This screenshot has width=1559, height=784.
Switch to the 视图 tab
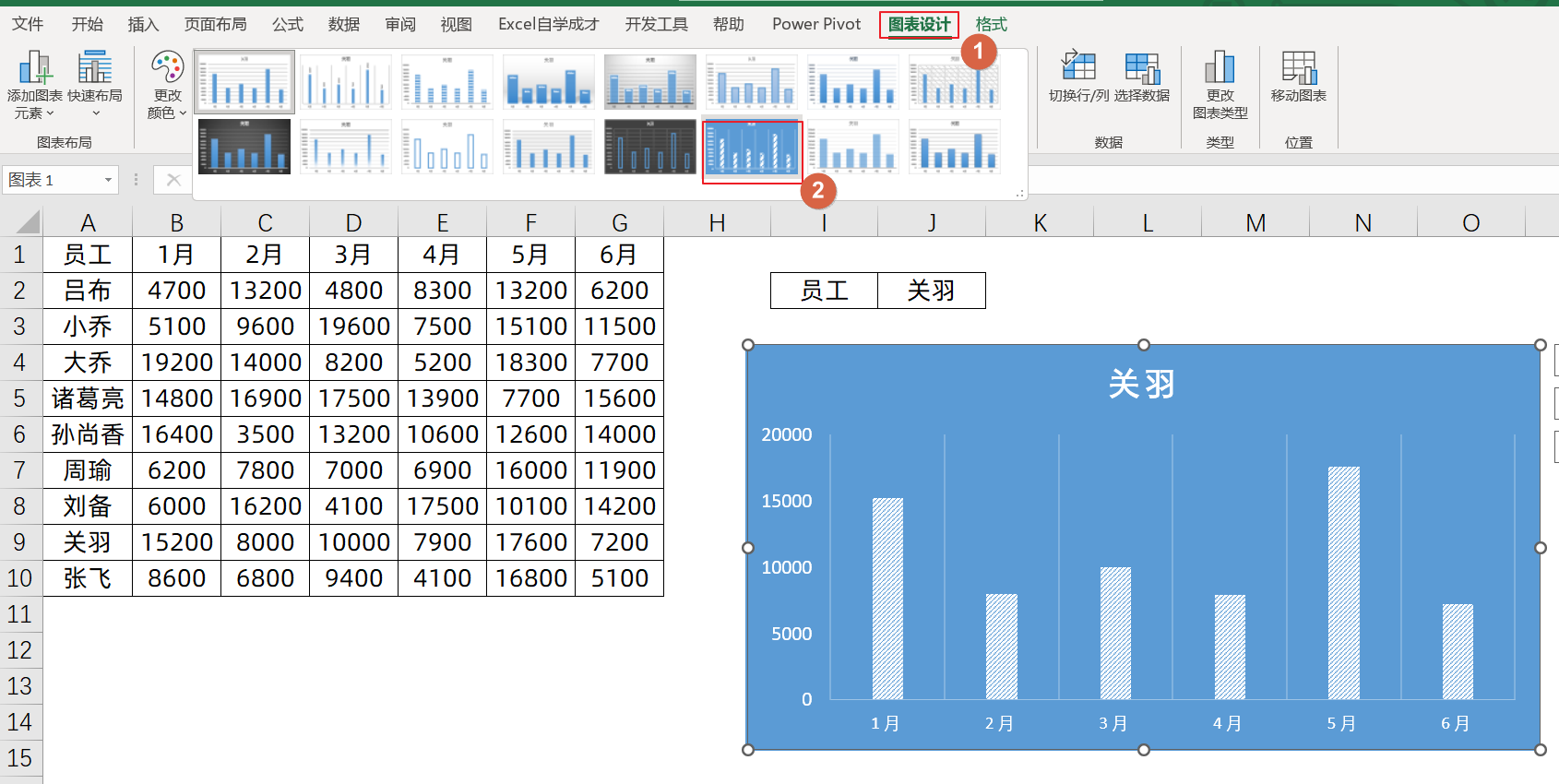(456, 24)
